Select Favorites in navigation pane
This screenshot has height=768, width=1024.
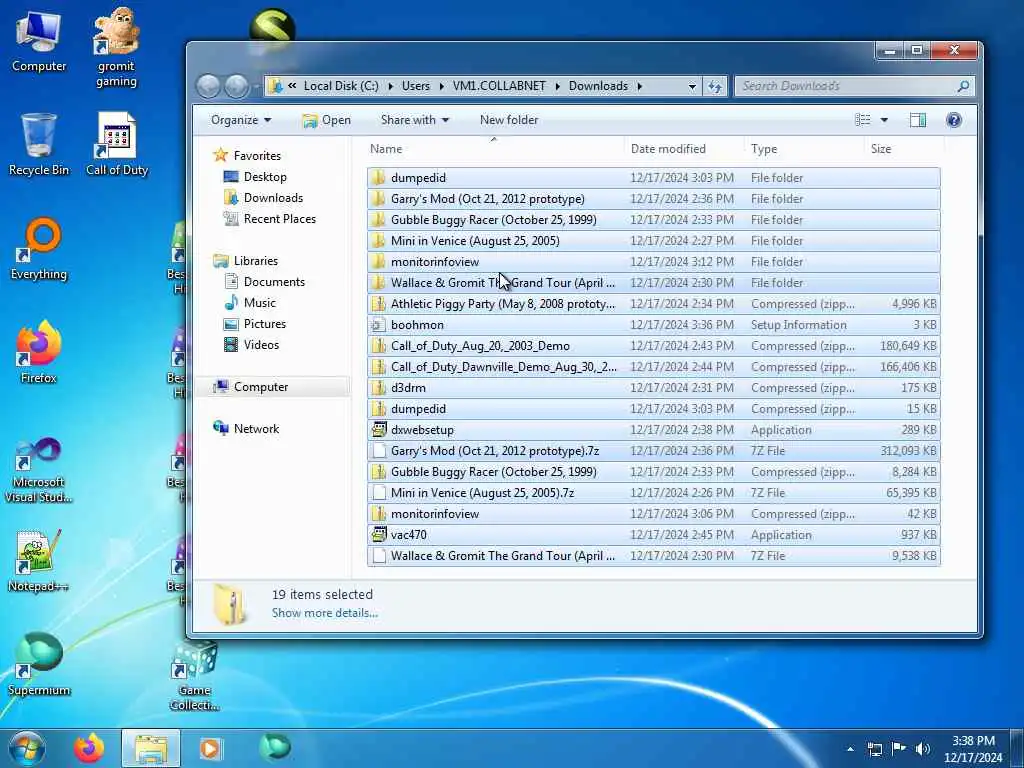point(248,155)
